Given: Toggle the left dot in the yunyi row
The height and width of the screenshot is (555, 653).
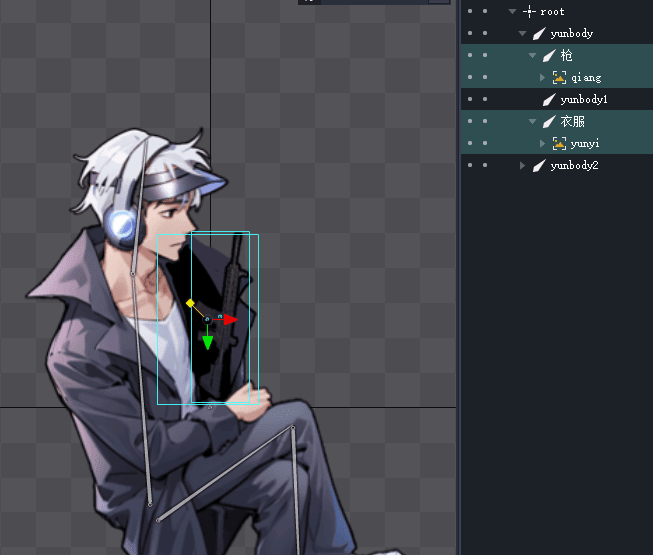Looking at the screenshot, I should click(x=470, y=144).
